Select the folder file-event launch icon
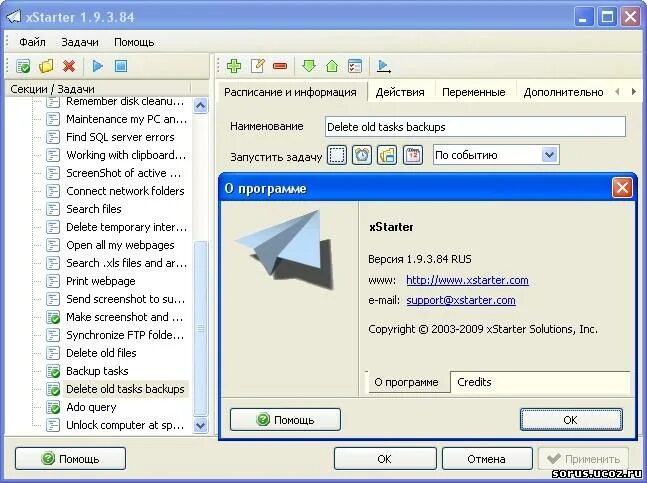 387,156
